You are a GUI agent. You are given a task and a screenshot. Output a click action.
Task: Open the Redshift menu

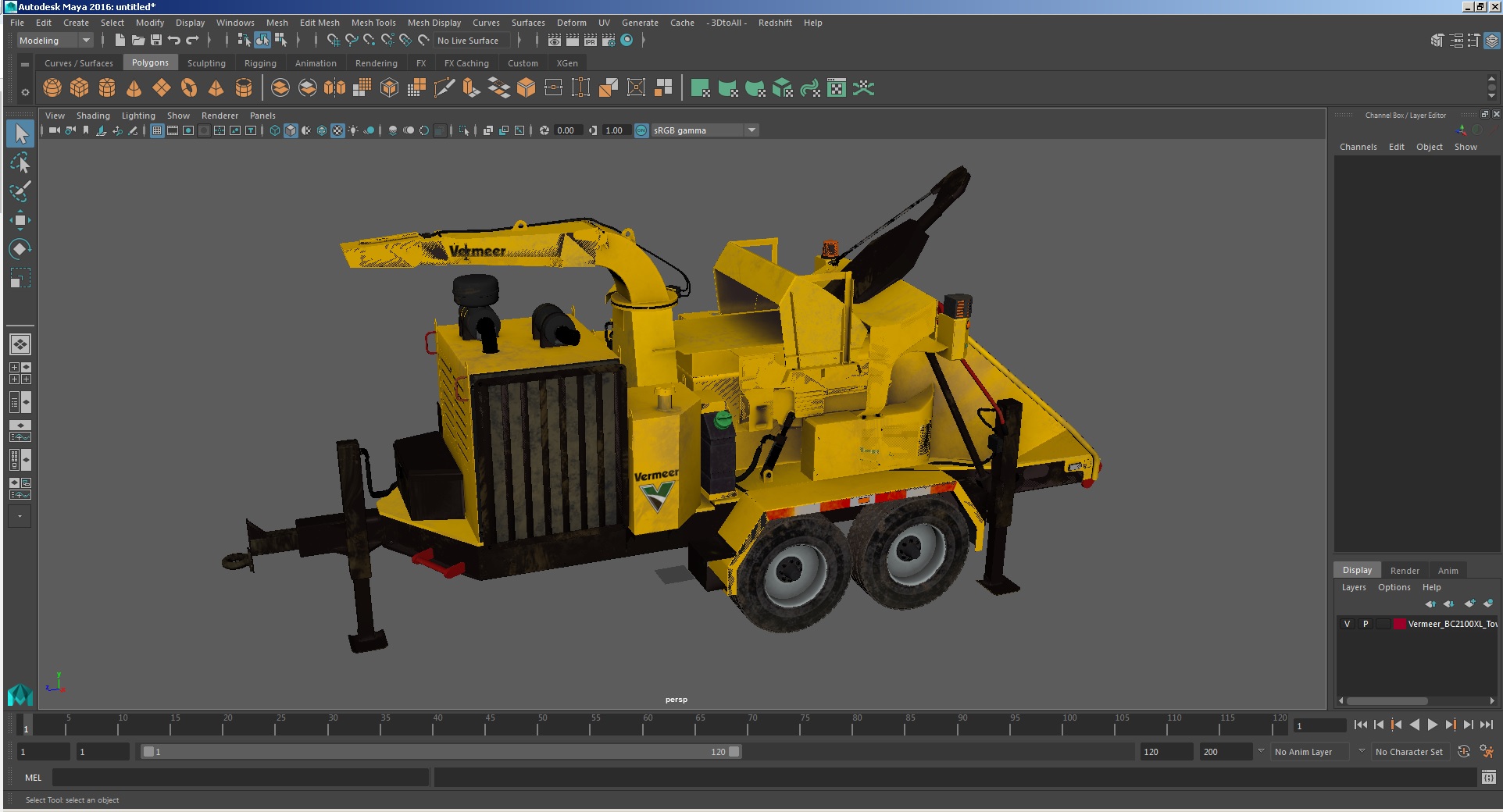(x=775, y=23)
